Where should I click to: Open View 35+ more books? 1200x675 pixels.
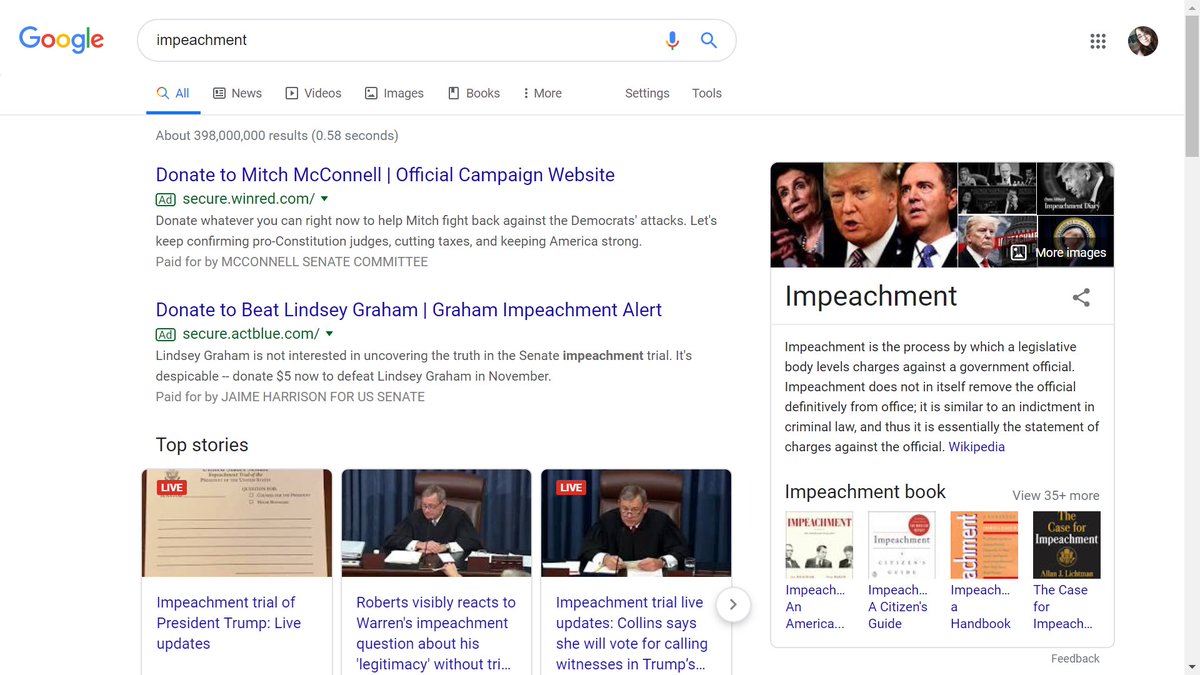1056,495
